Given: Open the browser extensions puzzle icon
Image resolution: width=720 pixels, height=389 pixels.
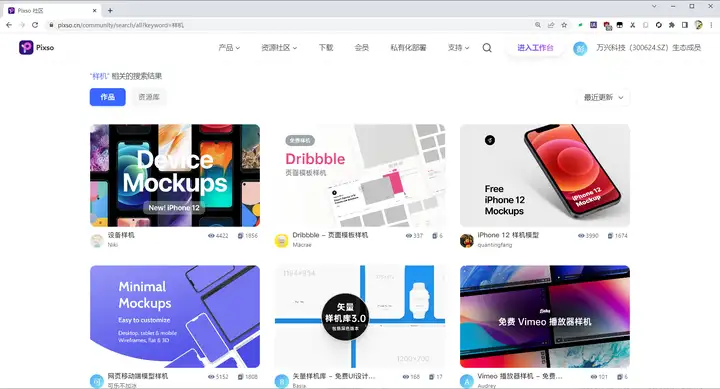Looking at the screenshot, I should [671, 25].
